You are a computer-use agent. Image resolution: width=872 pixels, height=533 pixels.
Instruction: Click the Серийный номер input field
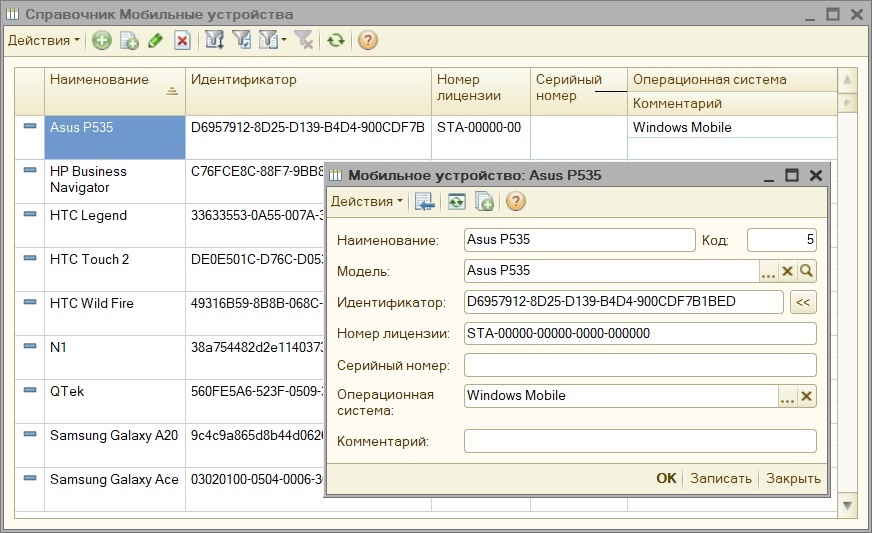[640, 365]
